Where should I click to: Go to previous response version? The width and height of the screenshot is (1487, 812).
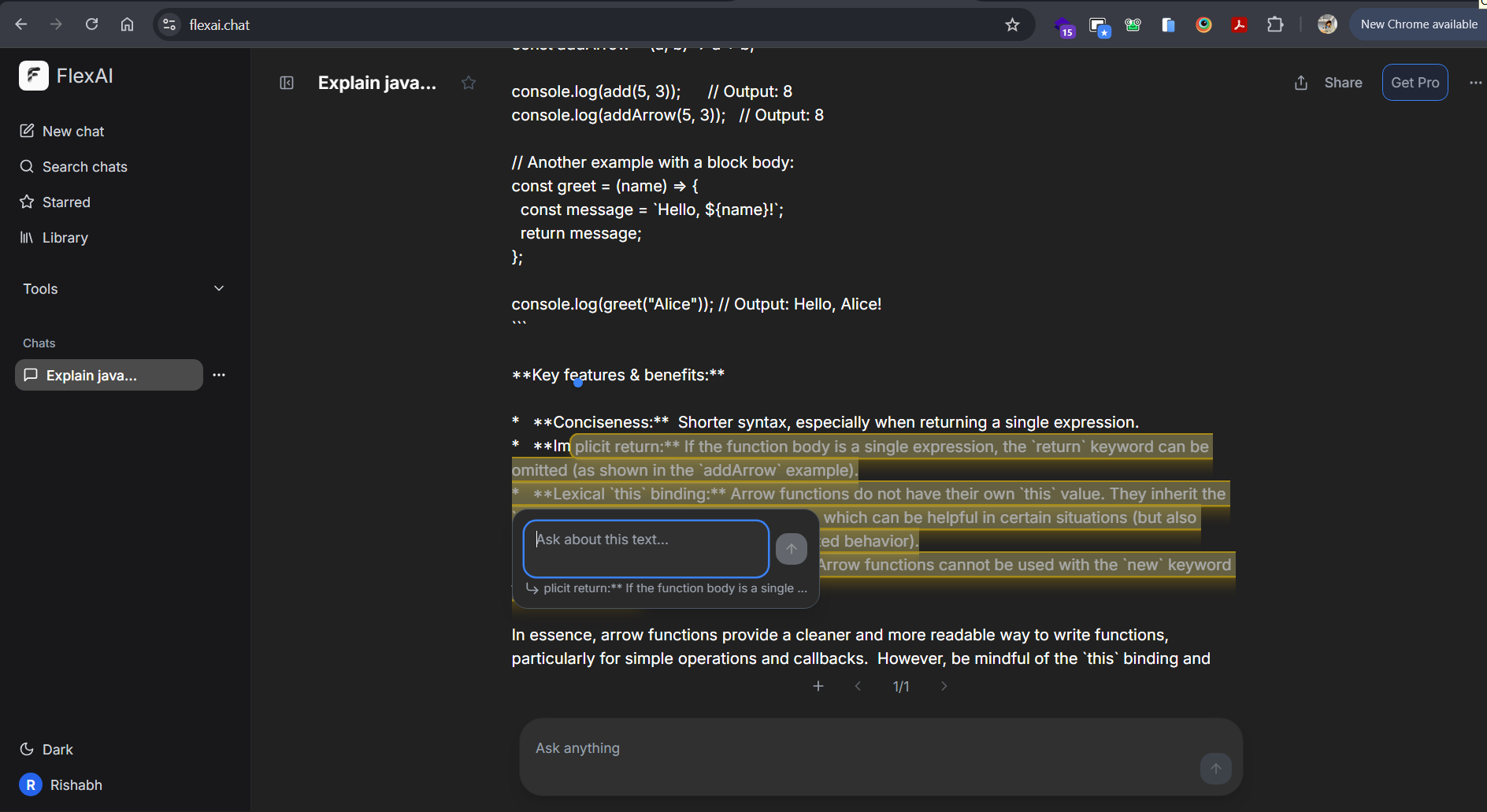(x=858, y=686)
